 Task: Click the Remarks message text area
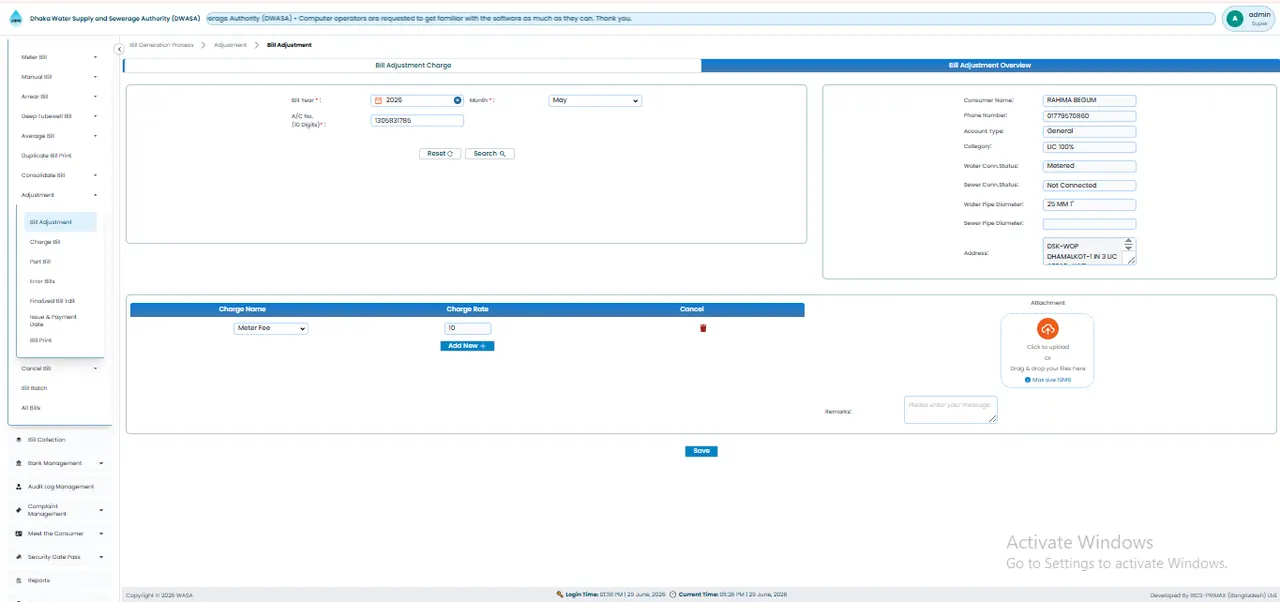(951, 410)
